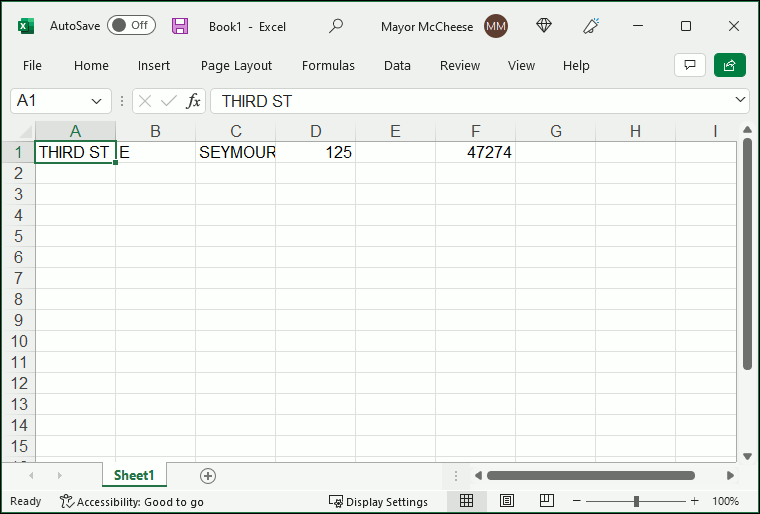Open the Formulas ribbon tab

[x=328, y=66]
